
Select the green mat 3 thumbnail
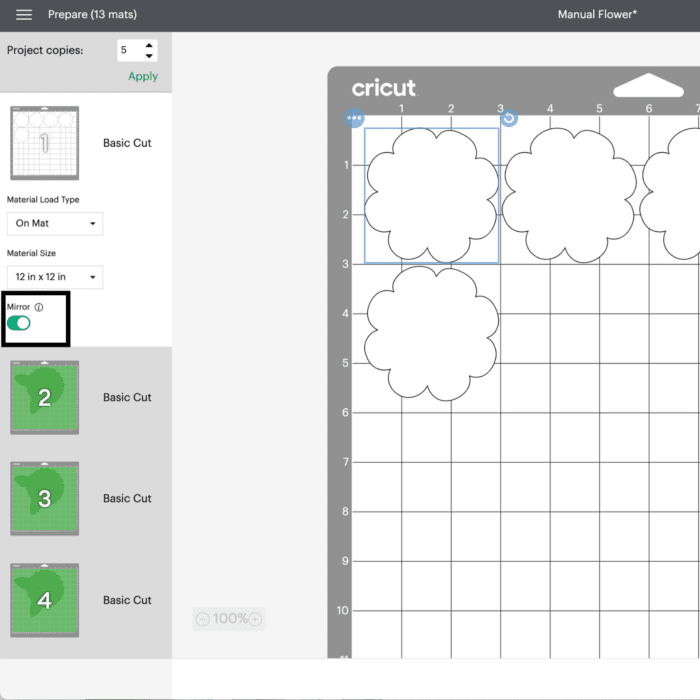tap(44, 498)
